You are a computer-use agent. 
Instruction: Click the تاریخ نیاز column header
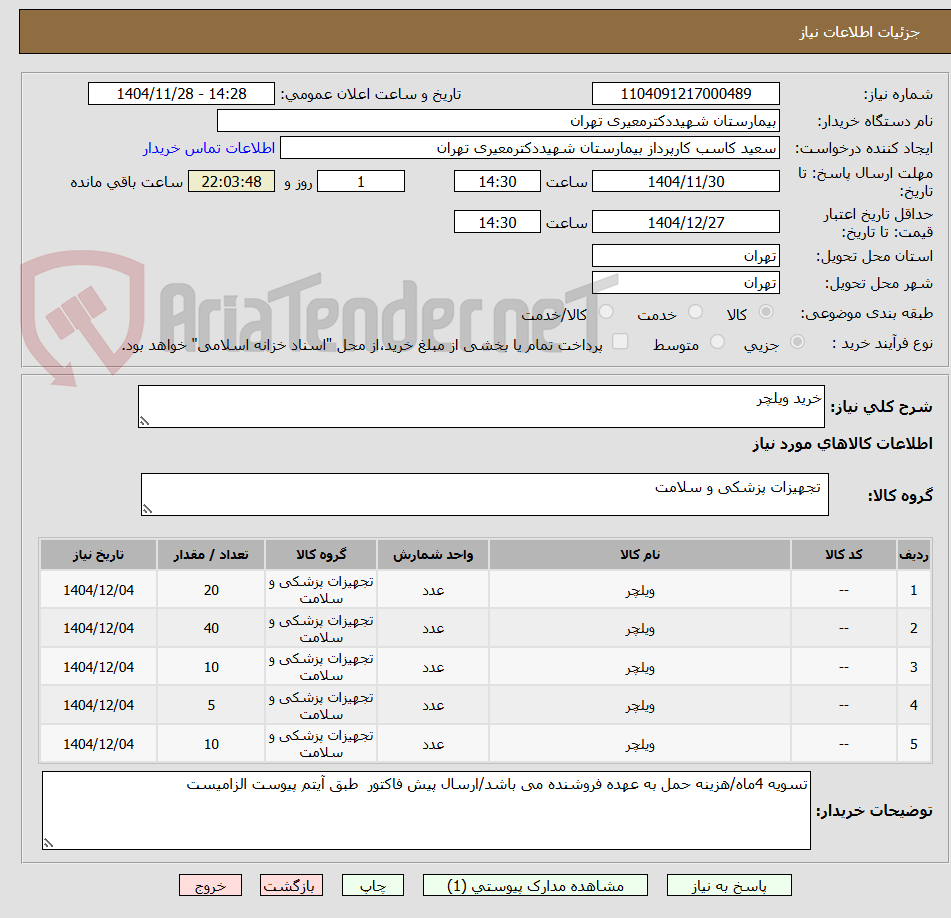[x=98, y=555]
